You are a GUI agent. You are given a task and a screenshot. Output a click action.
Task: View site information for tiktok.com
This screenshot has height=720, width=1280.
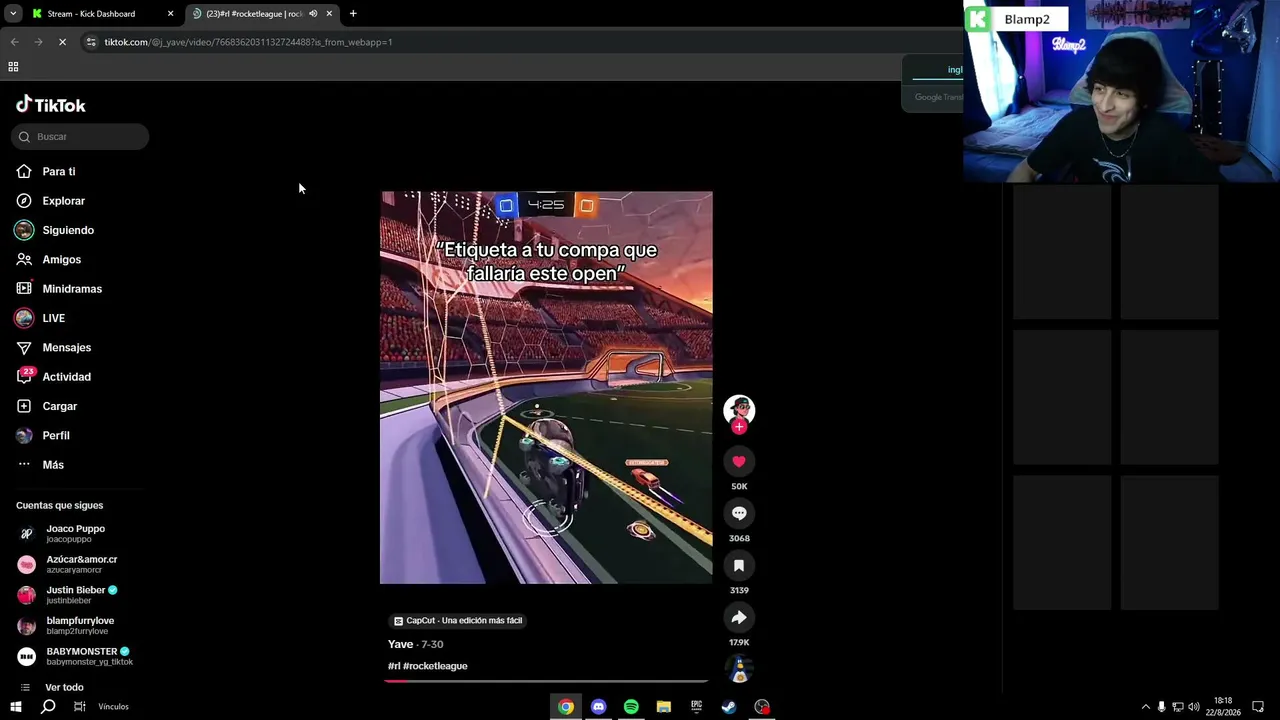click(91, 42)
